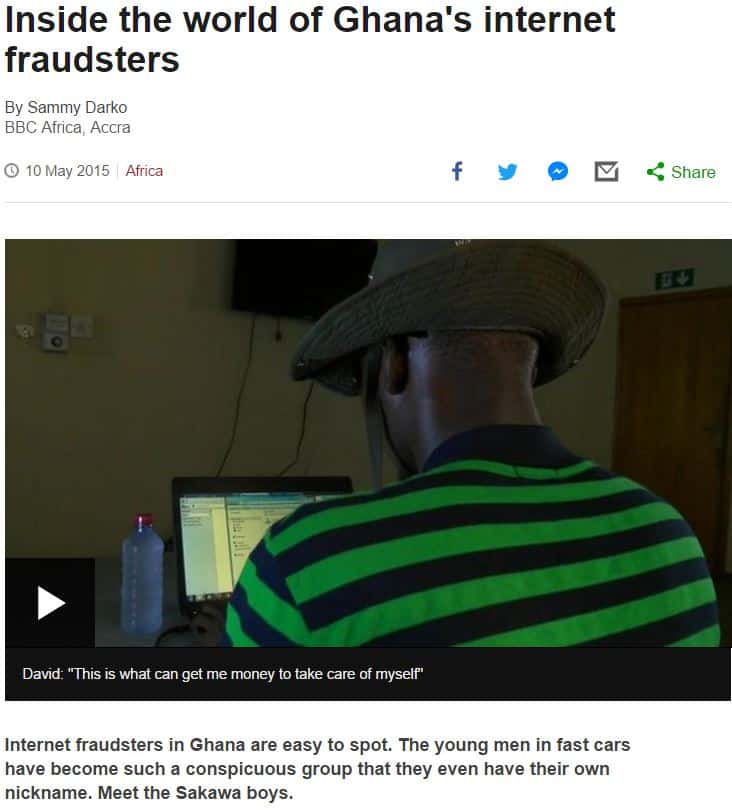
Task: Click the 10 May 2015 publication date
Action: click(67, 171)
